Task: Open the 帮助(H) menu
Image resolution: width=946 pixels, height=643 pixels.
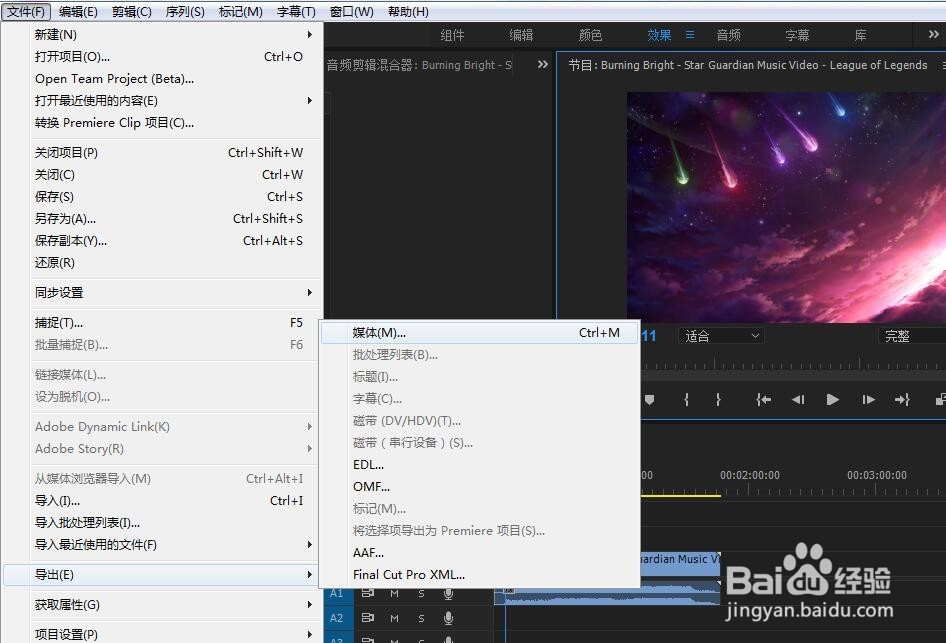Action: pos(408,11)
